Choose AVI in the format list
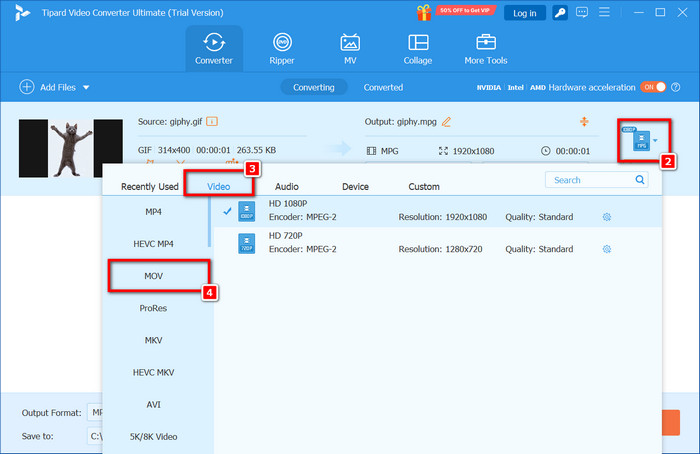This screenshot has height=454, width=700. click(154, 404)
